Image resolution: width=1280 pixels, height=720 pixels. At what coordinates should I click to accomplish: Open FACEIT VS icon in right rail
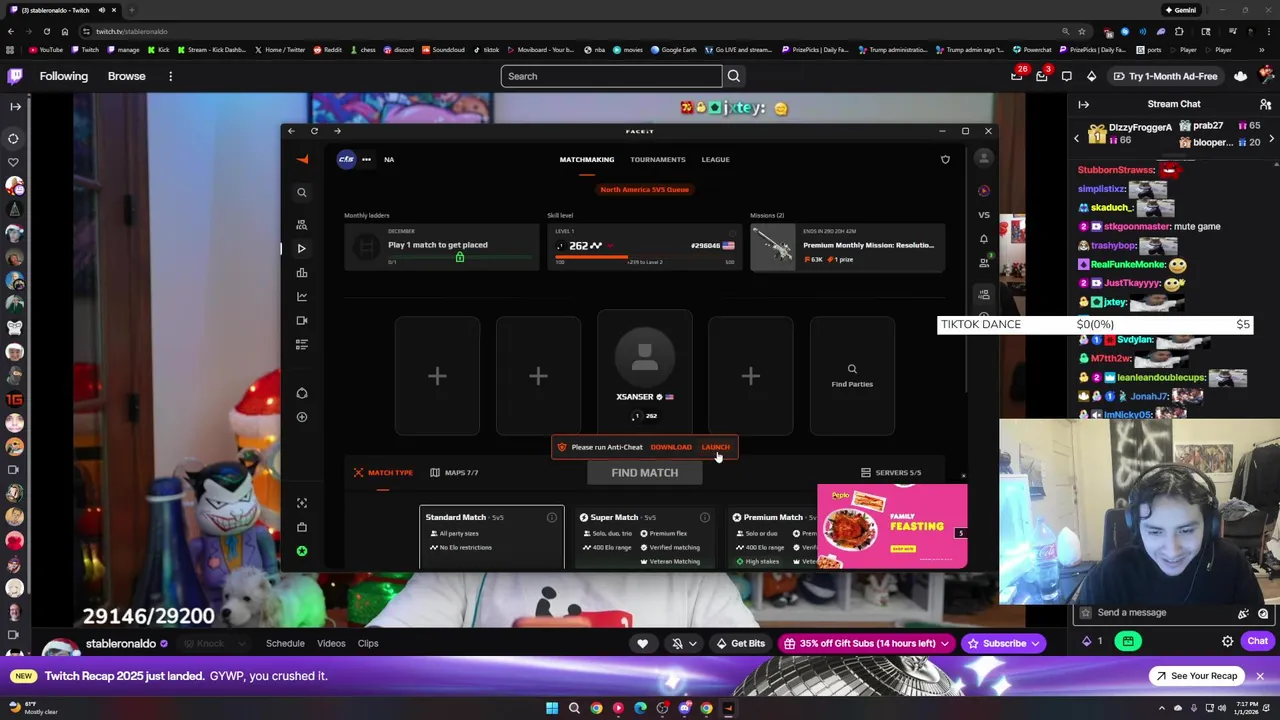pos(984,215)
